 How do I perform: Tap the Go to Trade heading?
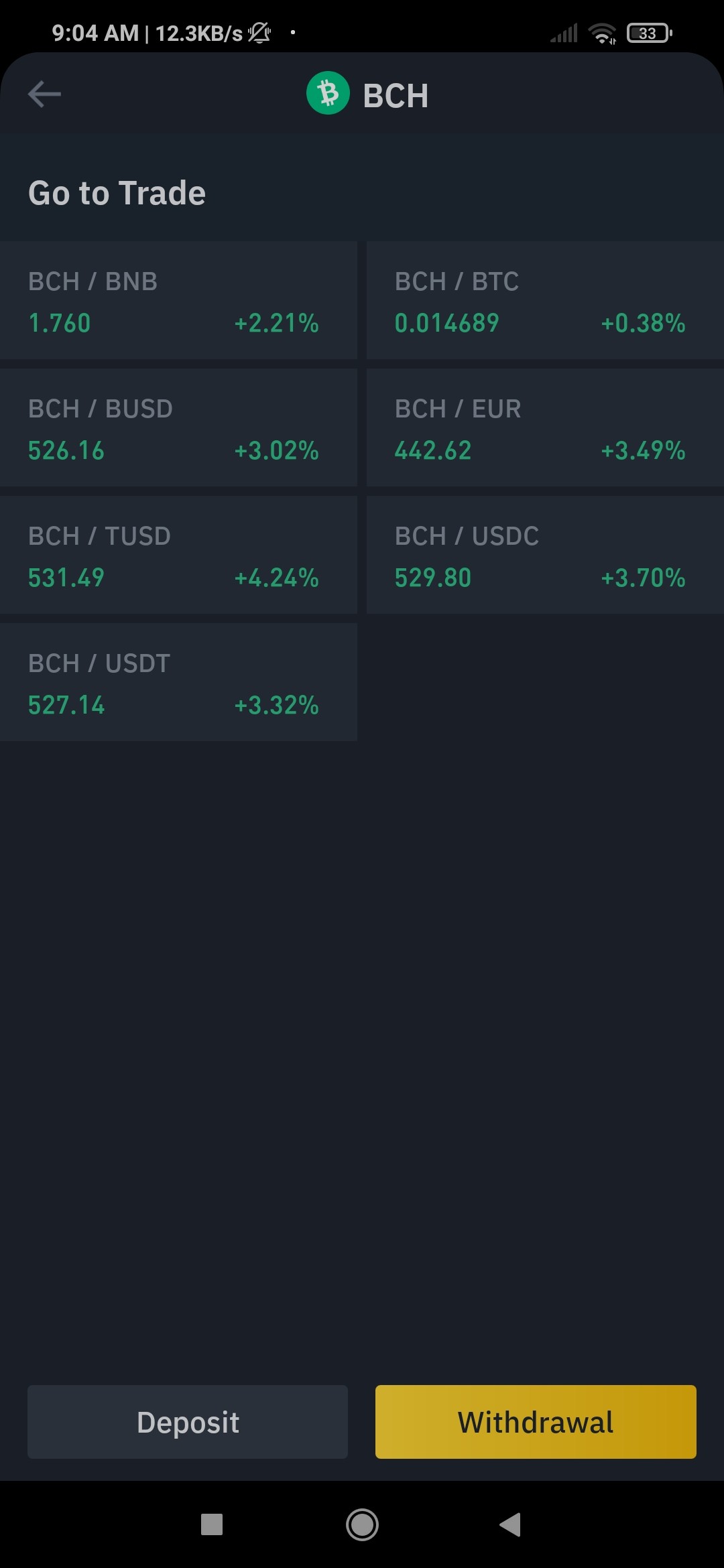pyautogui.click(x=117, y=193)
